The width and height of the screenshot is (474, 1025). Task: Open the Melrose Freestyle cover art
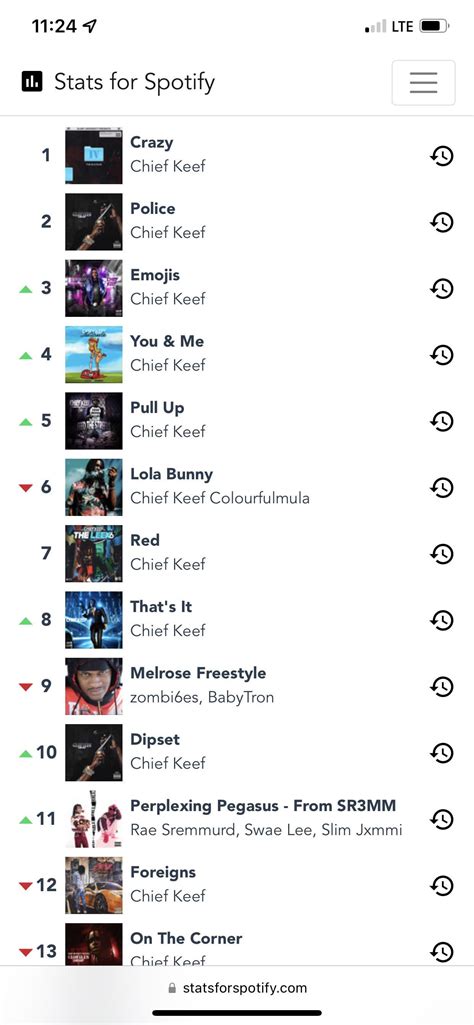tap(93, 686)
